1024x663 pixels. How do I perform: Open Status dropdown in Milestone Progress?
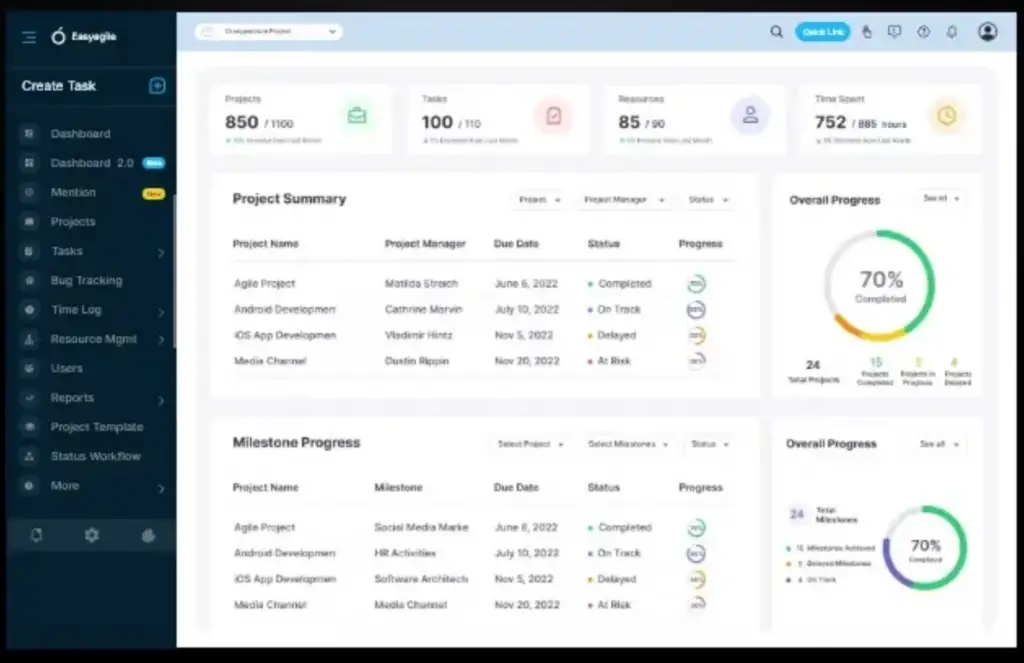click(710, 444)
